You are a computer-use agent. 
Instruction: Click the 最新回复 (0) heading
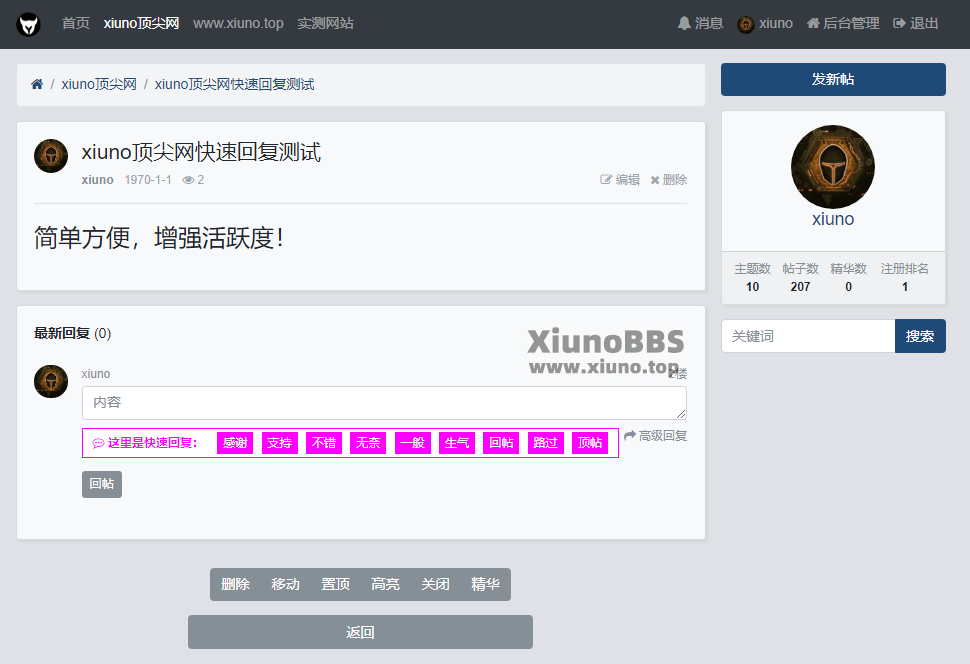click(72, 334)
